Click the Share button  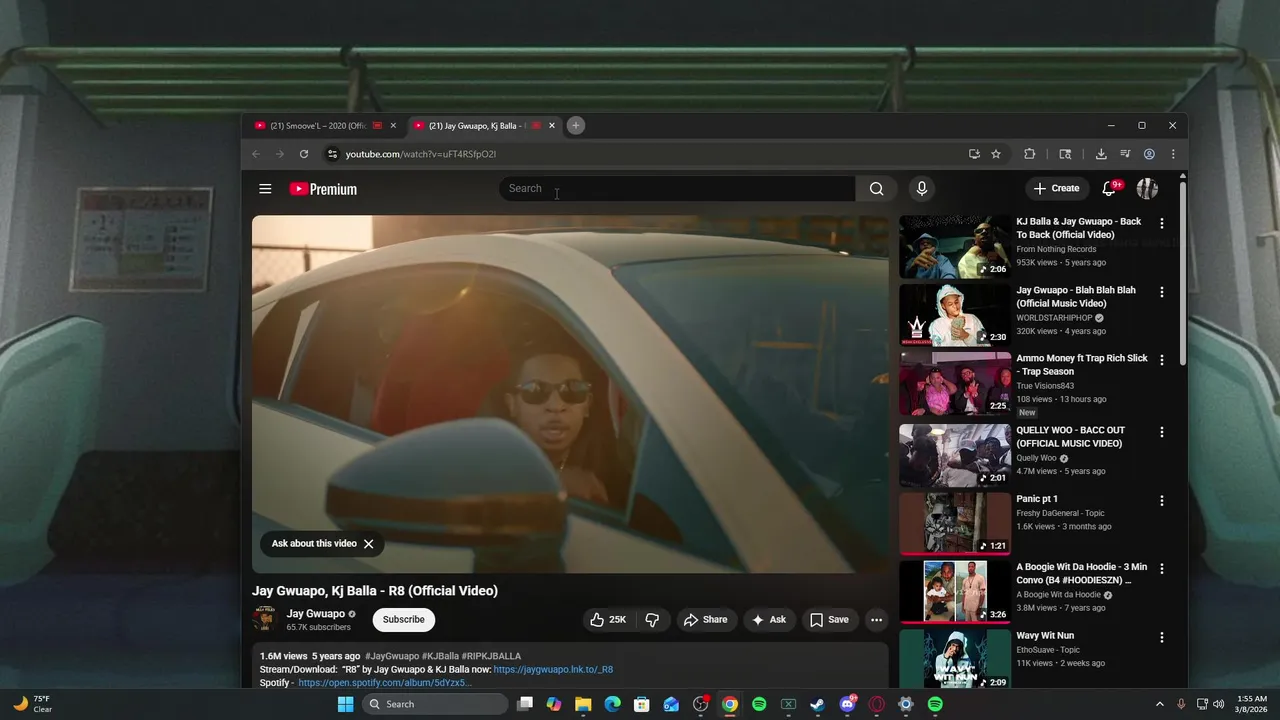(x=705, y=620)
